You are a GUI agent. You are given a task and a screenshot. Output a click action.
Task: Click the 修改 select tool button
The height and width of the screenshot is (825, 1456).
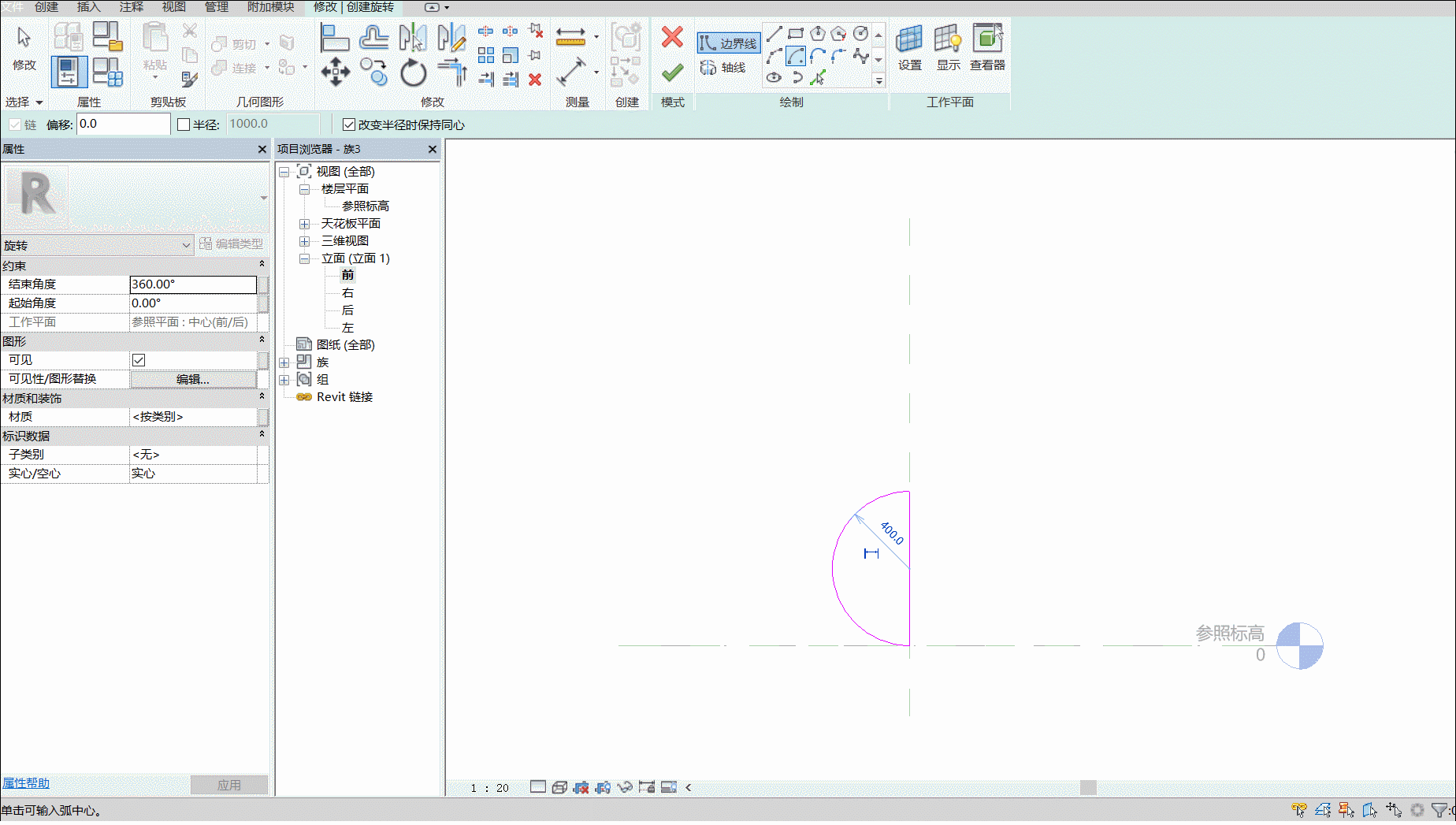click(24, 49)
